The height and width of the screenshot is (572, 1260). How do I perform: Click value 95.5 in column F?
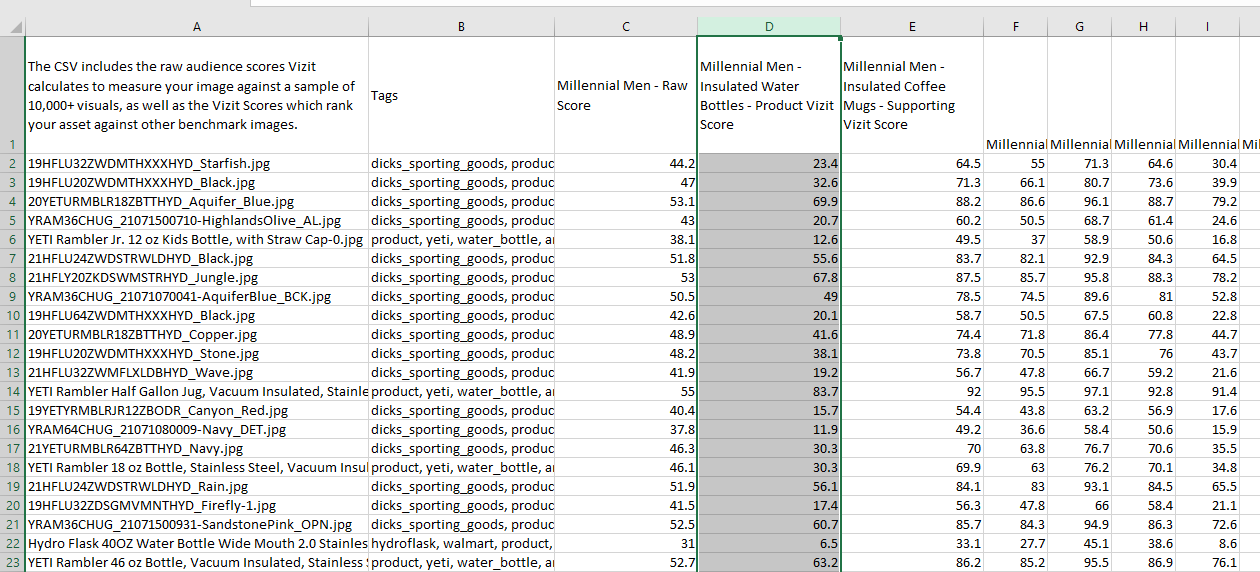click(1015, 391)
